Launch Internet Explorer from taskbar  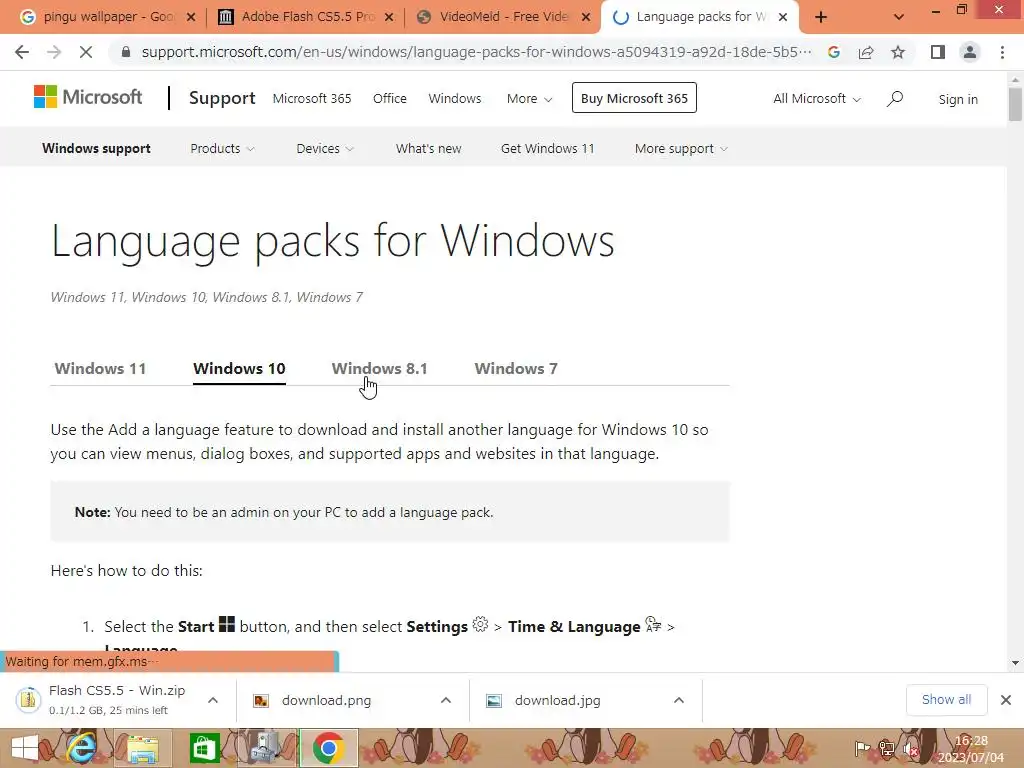[81, 748]
